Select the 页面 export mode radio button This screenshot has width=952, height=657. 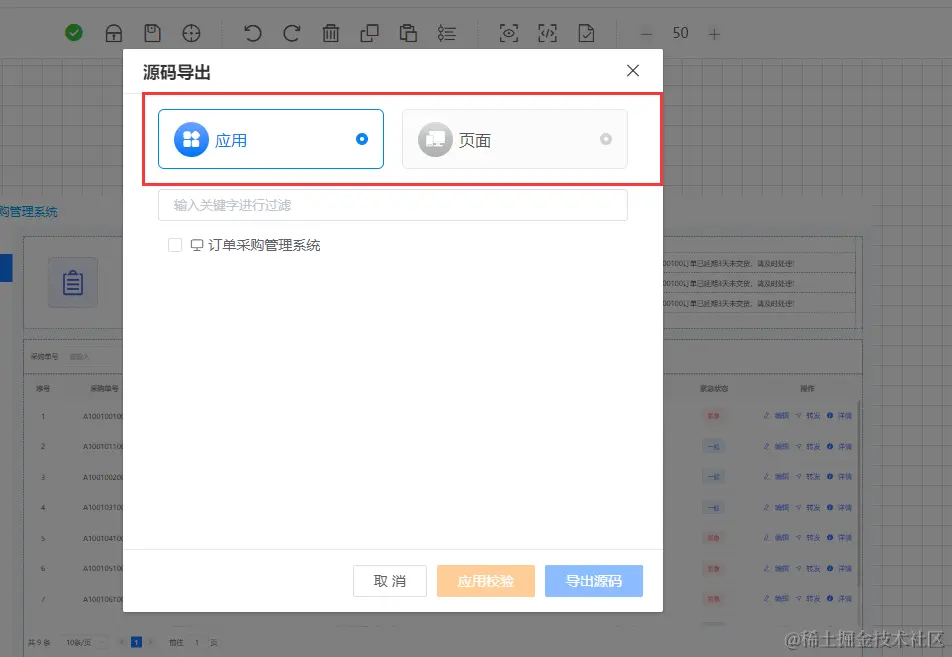[x=604, y=141]
